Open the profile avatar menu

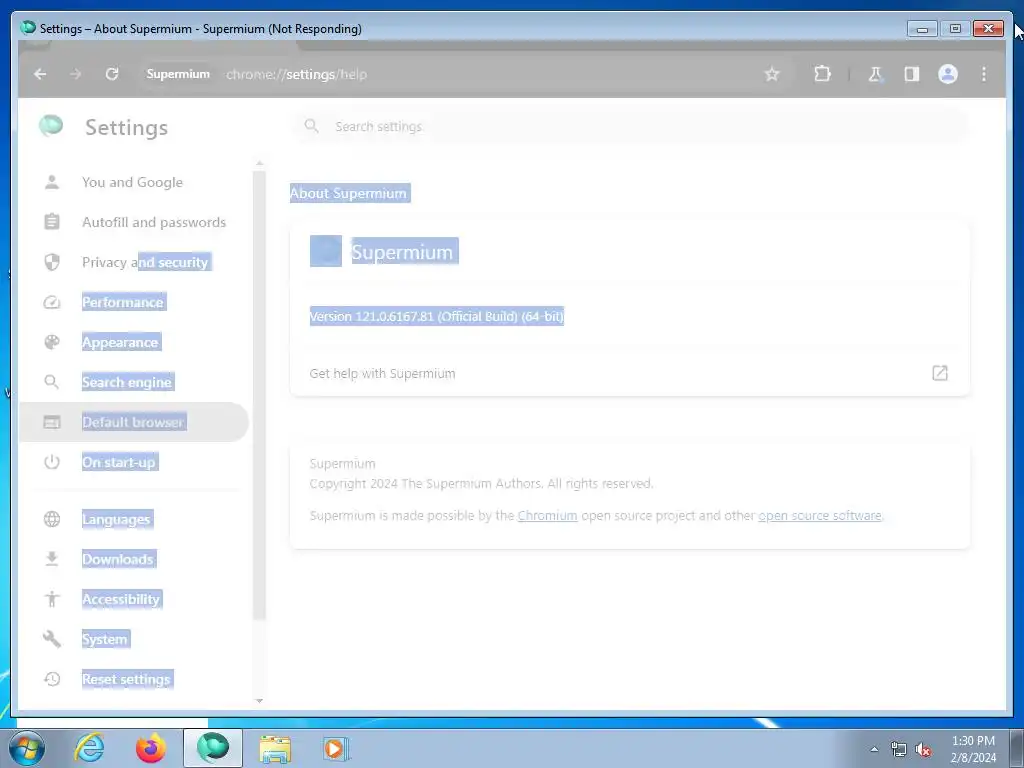pos(948,74)
